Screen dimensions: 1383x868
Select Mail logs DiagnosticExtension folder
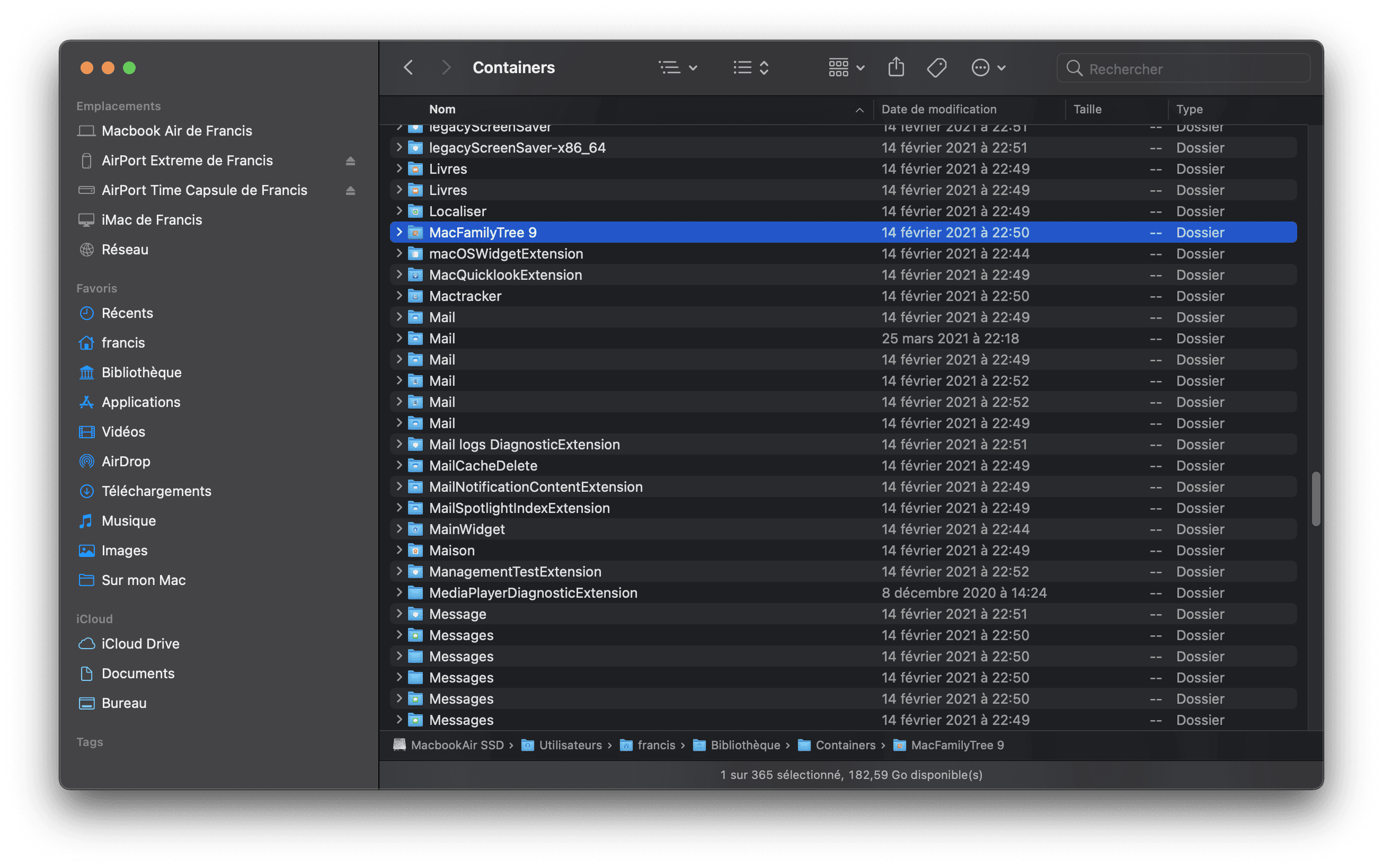(843, 444)
